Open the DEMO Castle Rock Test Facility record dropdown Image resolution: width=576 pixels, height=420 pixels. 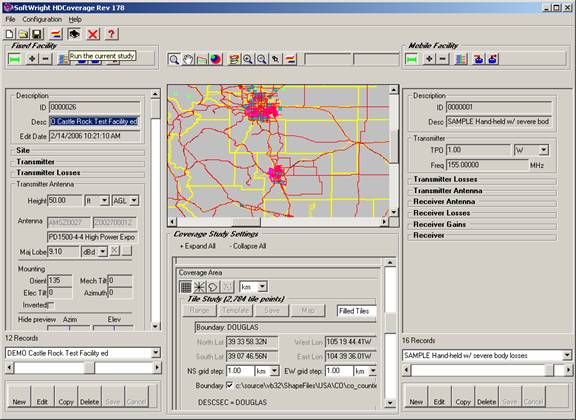(x=155, y=353)
